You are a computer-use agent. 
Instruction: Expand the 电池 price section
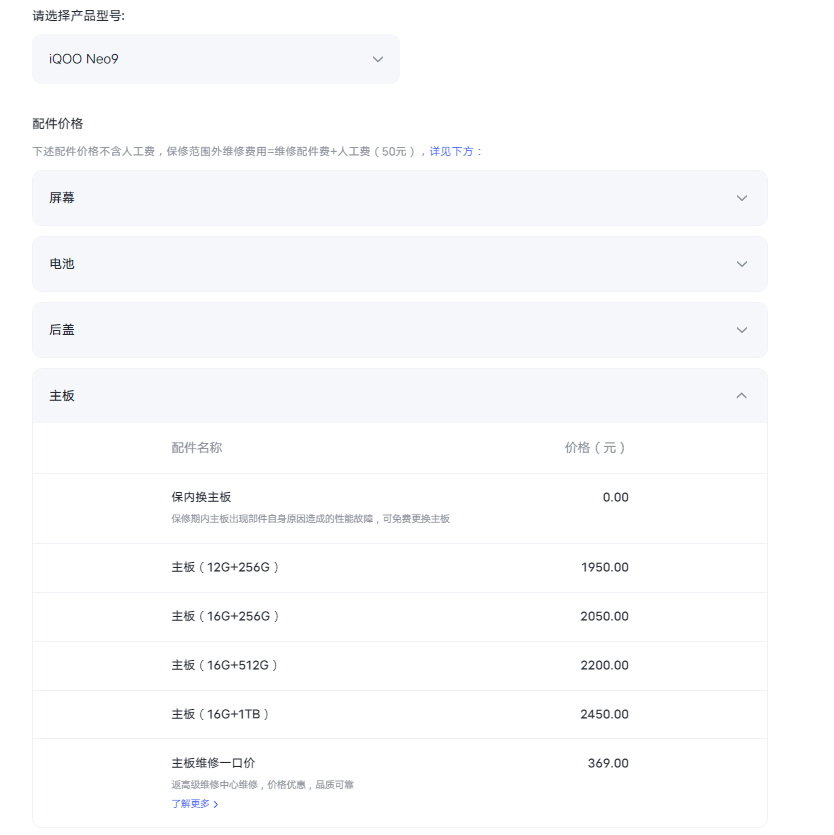point(62,264)
